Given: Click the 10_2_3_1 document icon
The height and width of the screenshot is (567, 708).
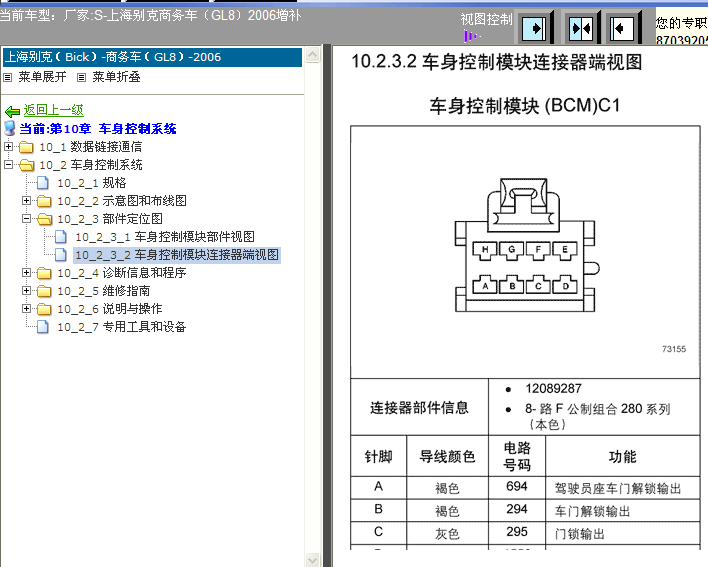Looking at the screenshot, I should [61, 237].
